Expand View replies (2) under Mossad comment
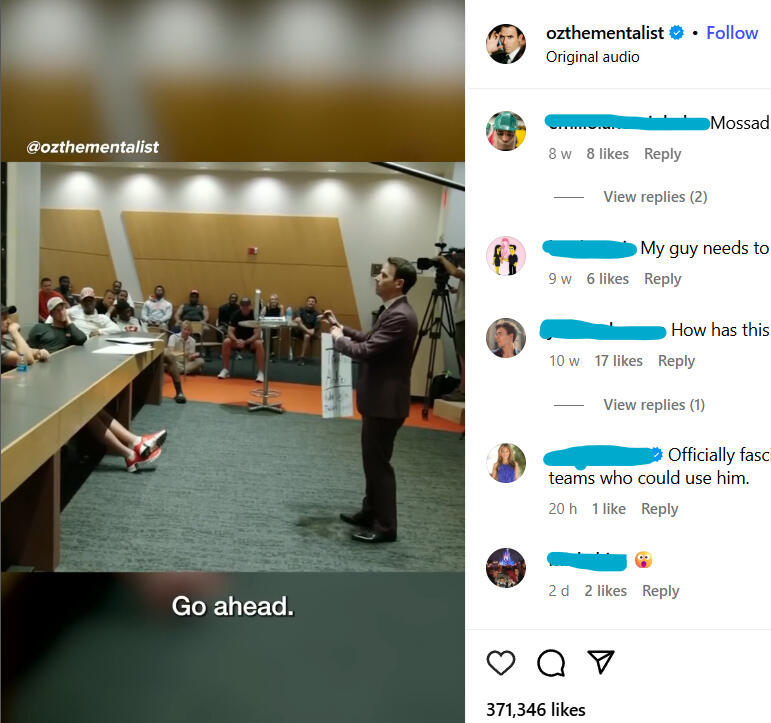Viewport: 771px width, 723px height. click(655, 197)
